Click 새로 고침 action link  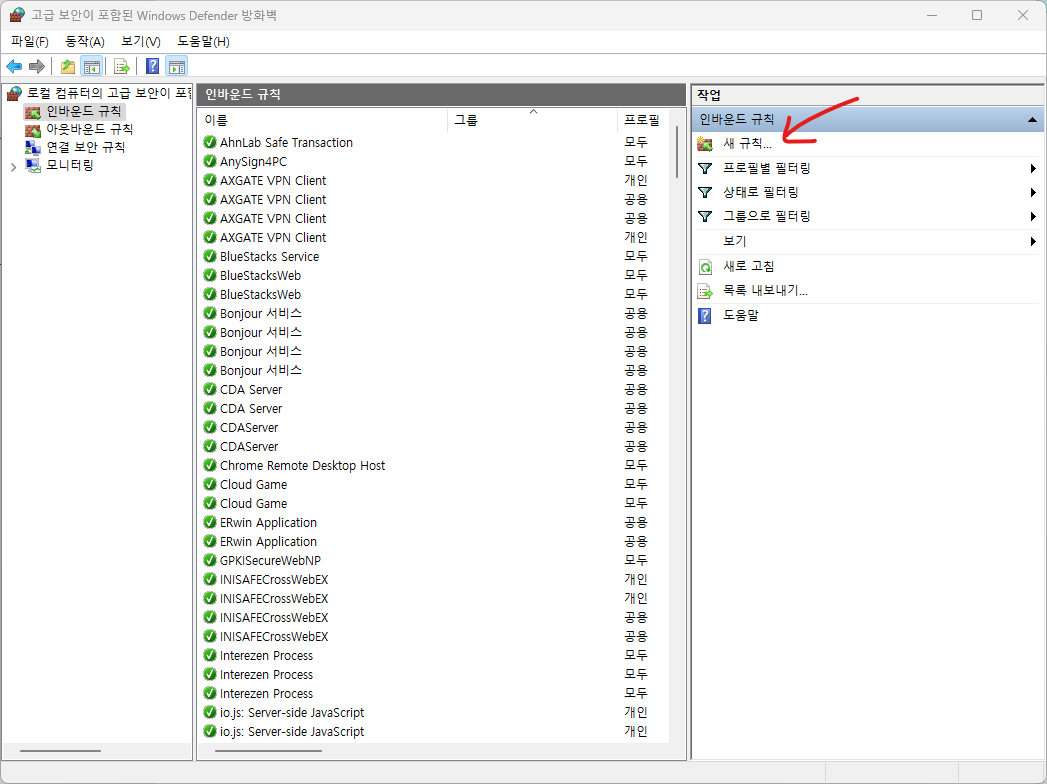(749, 266)
